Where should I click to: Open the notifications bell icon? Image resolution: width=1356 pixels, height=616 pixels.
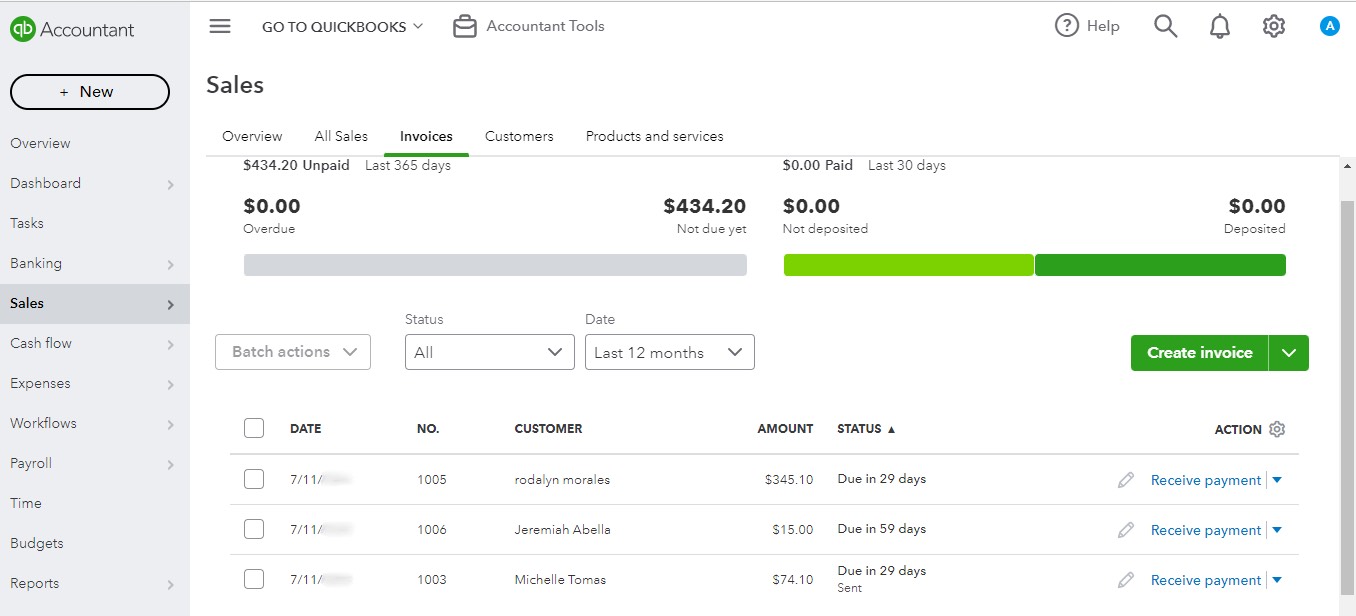(1220, 27)
